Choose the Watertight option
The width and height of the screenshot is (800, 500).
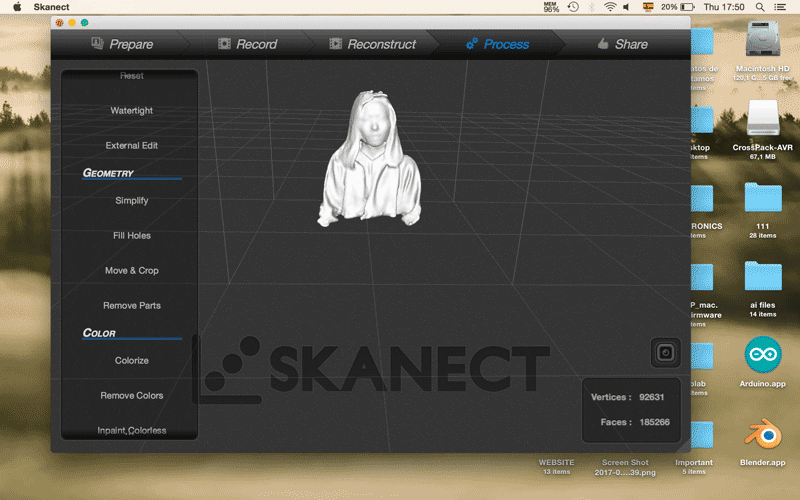[132, 110]
